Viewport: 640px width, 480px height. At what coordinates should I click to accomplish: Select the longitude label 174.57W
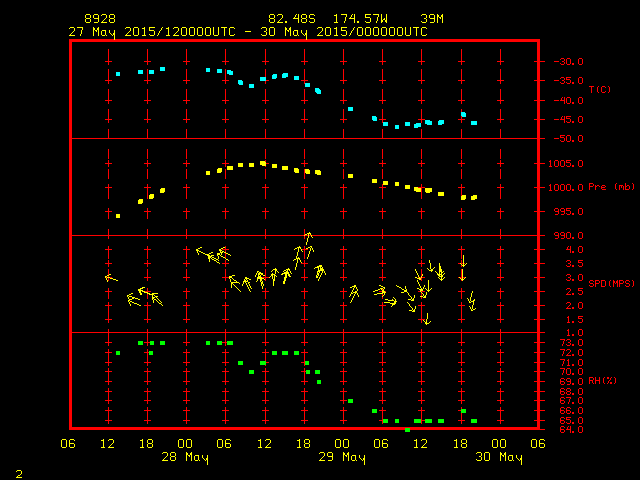pos(355,19)
